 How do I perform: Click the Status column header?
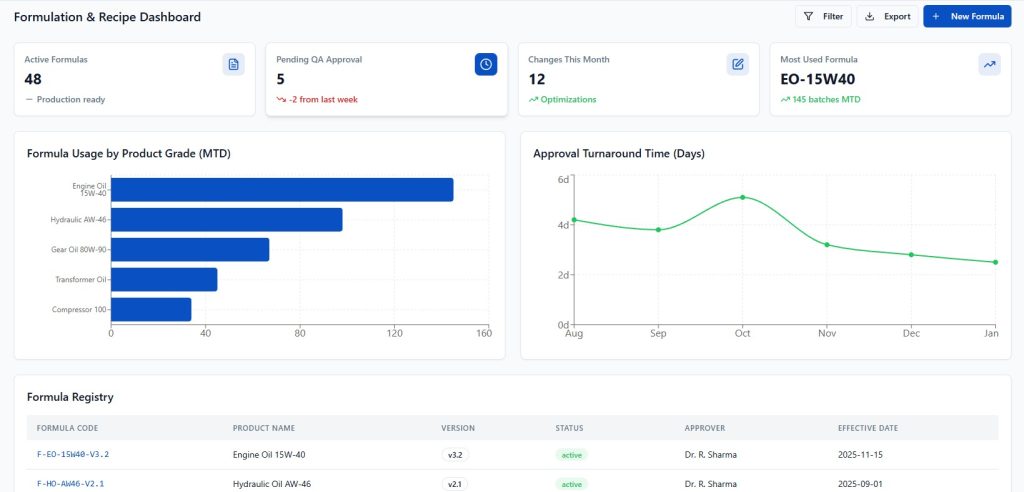pyautogui.click(x=569, y=428)
